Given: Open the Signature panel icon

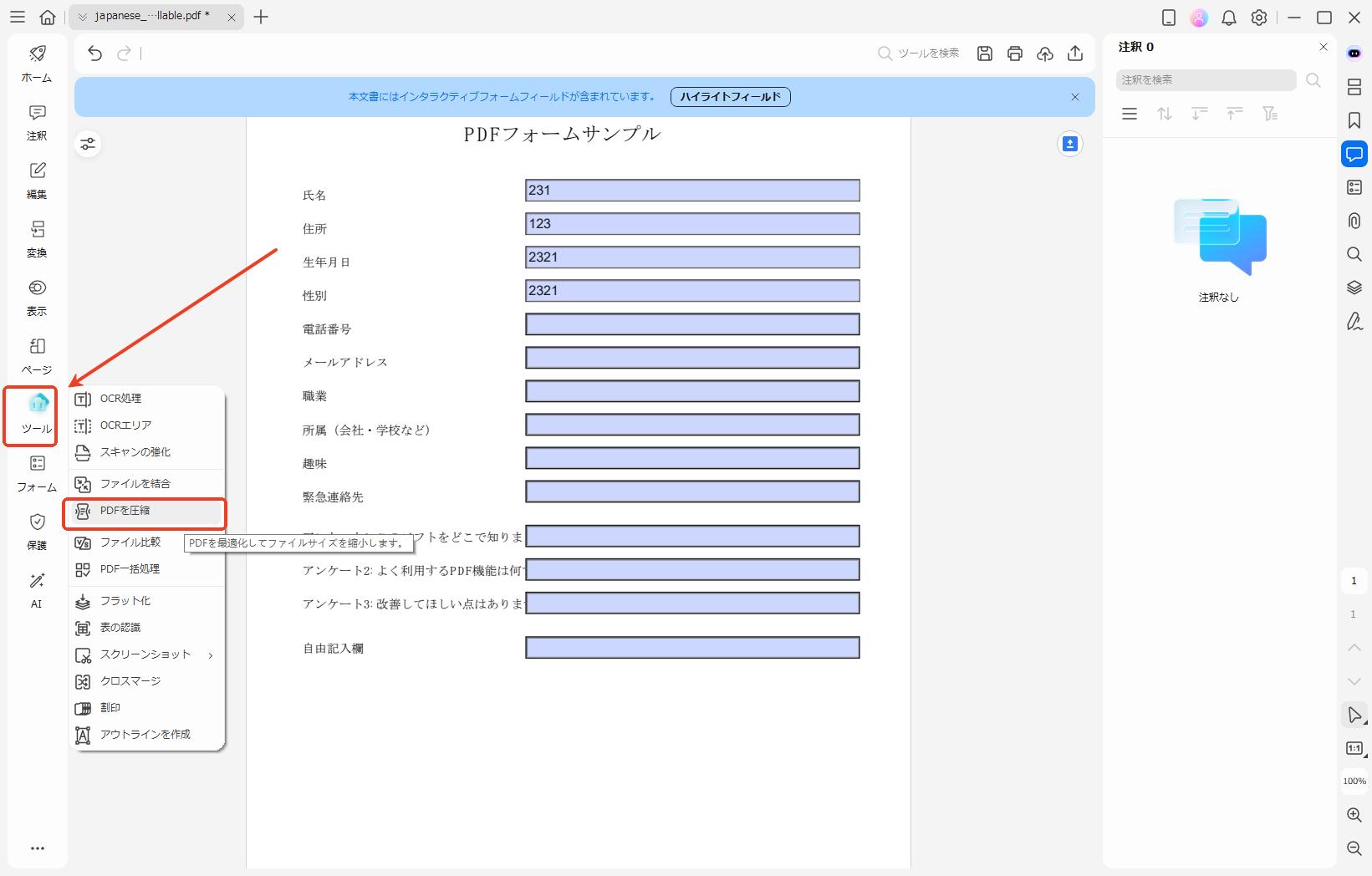Looking at the screenshot, I should [1354, 322].
